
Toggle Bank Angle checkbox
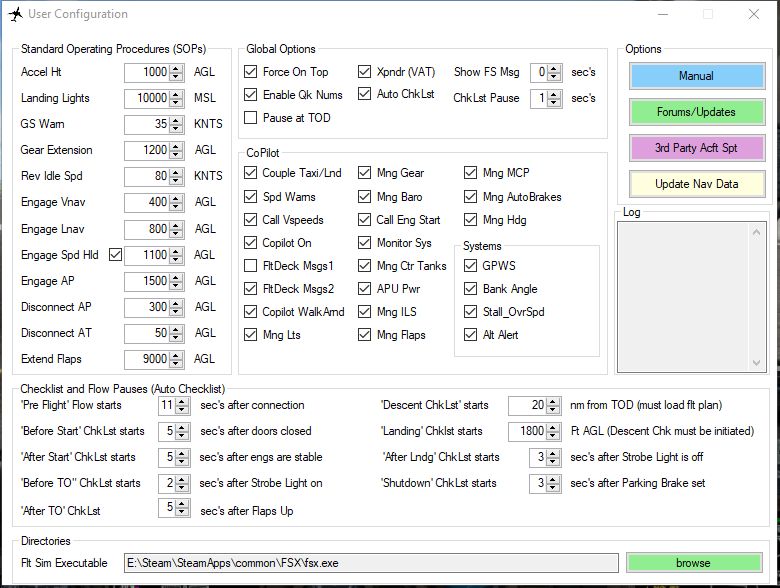471,289
